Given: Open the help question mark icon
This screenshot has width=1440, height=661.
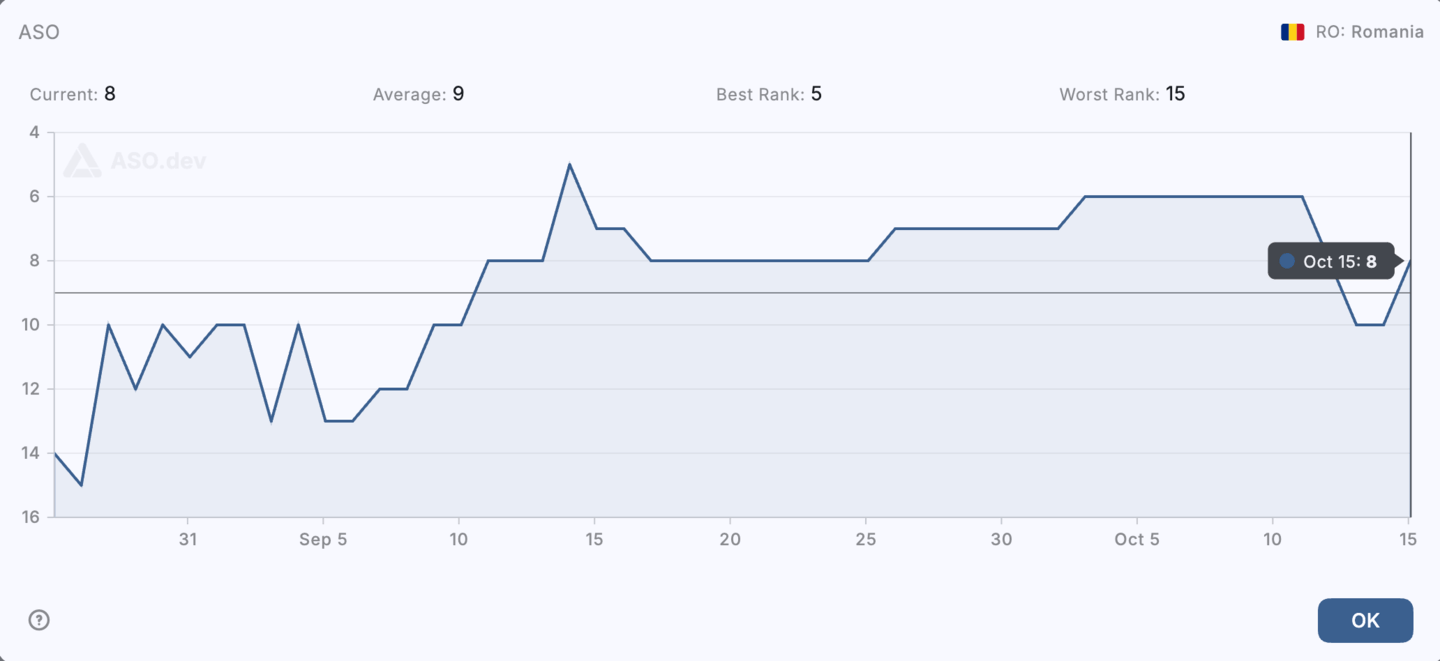Looking at the screenshot, I should [38, 620].
